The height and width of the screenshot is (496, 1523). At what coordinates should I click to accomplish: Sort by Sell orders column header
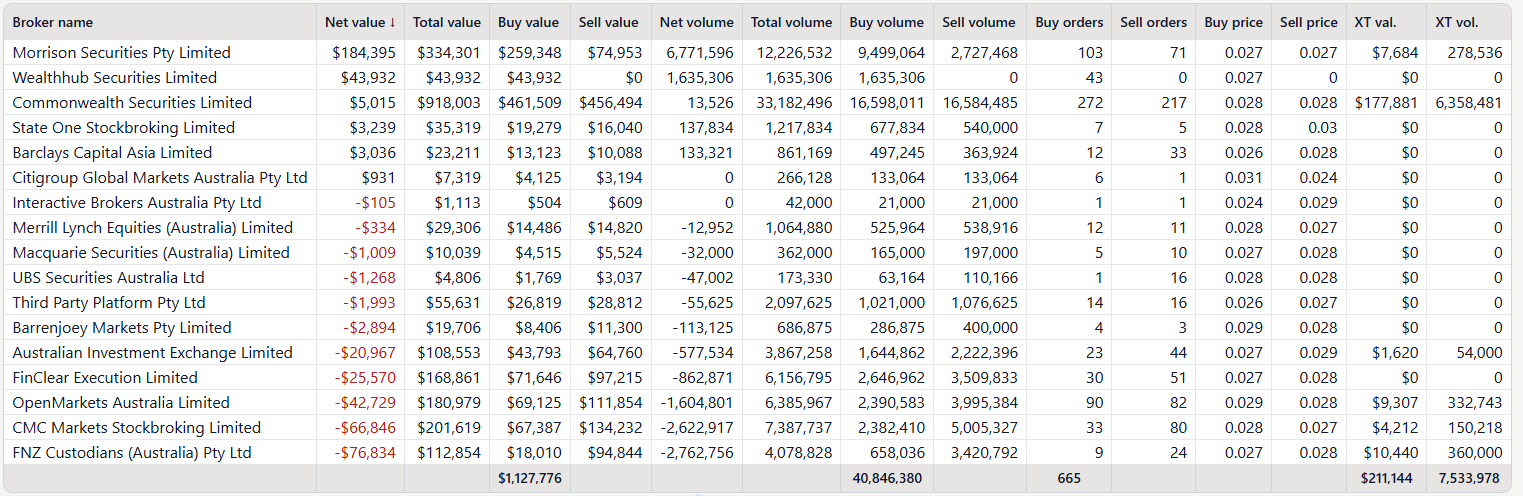1153,22
